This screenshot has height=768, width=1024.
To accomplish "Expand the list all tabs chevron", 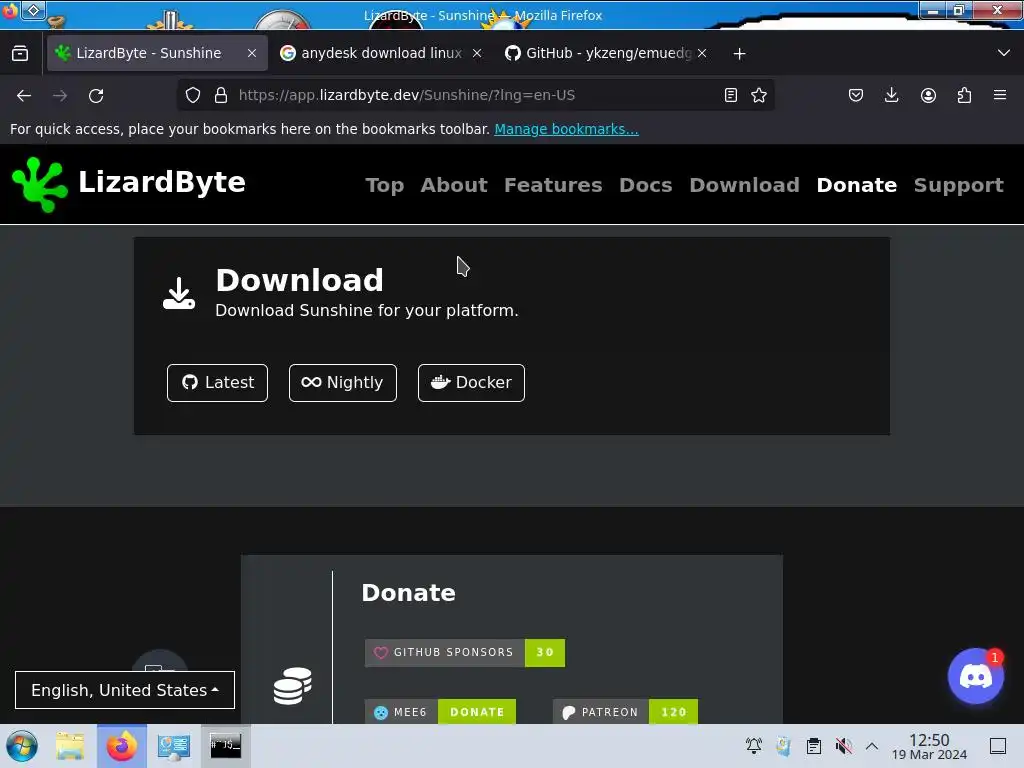I will (x=1004, y=53).
